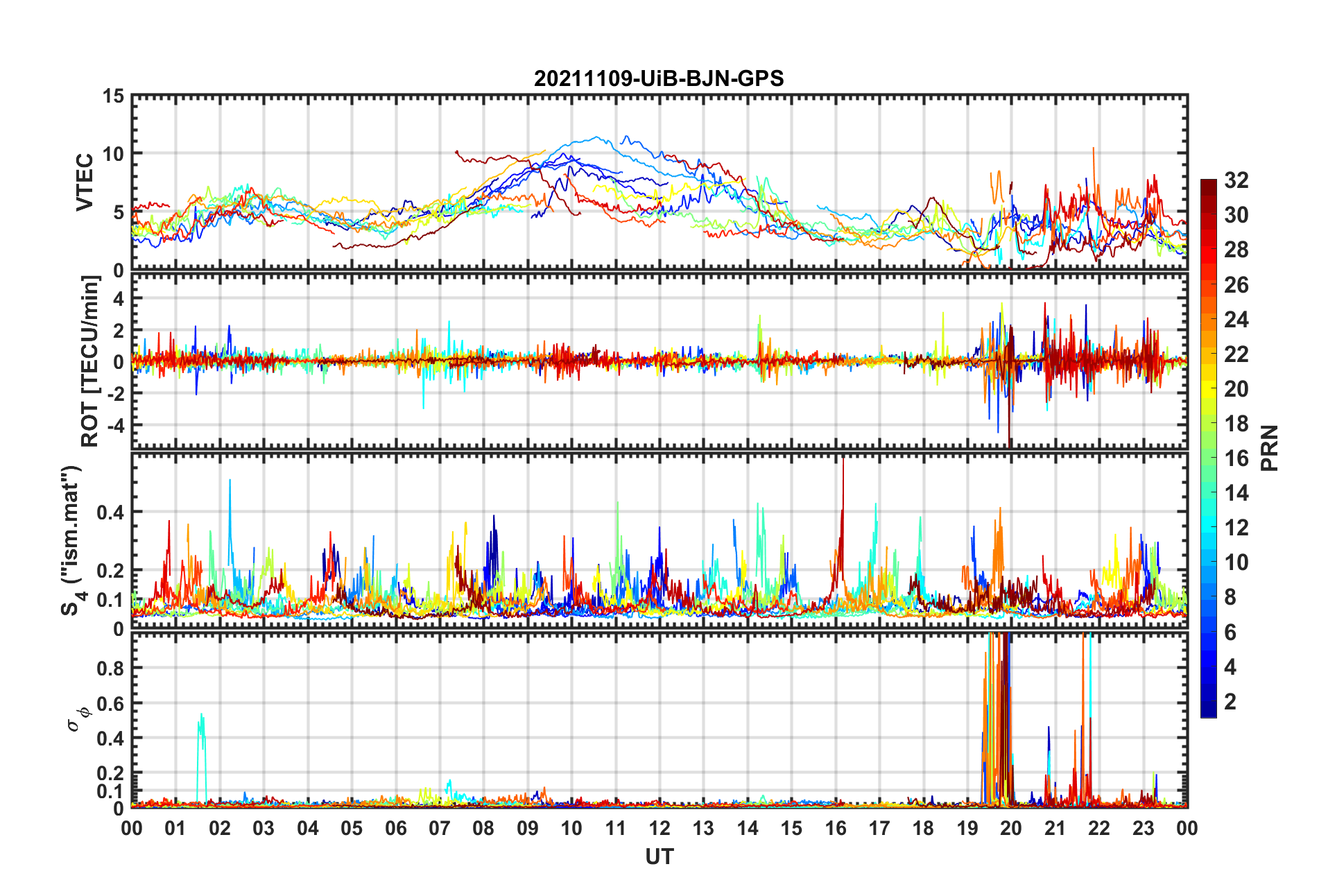The image size is (1319, 896).
Task: Select PRN colorbar tick 24
Action: [1236, 319]
